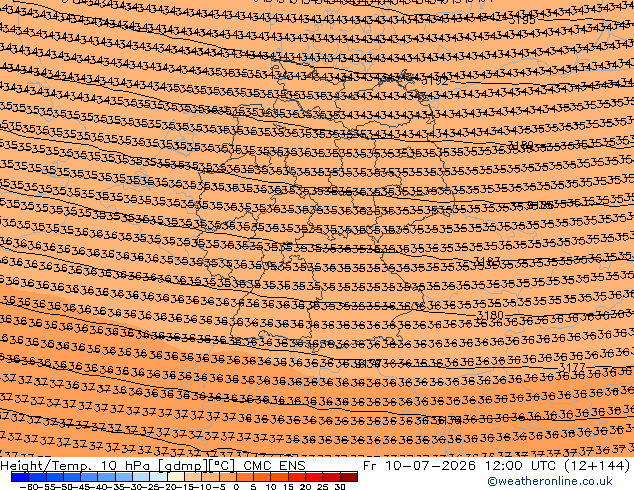Click the 3187 contour label
The width and height of the screenshot is (634, 490).
tap(487, 260)
